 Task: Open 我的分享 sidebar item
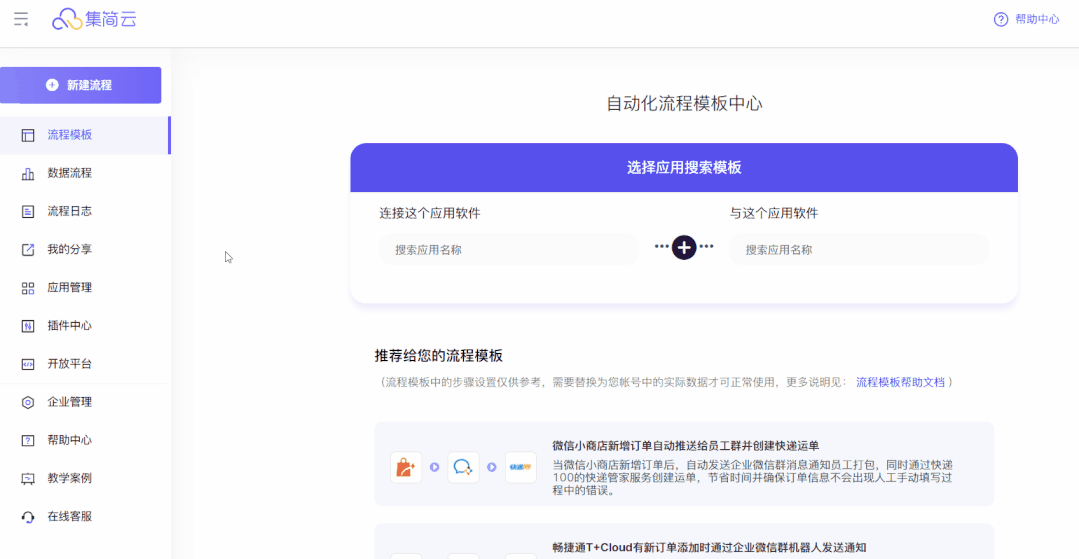(85, 249)
